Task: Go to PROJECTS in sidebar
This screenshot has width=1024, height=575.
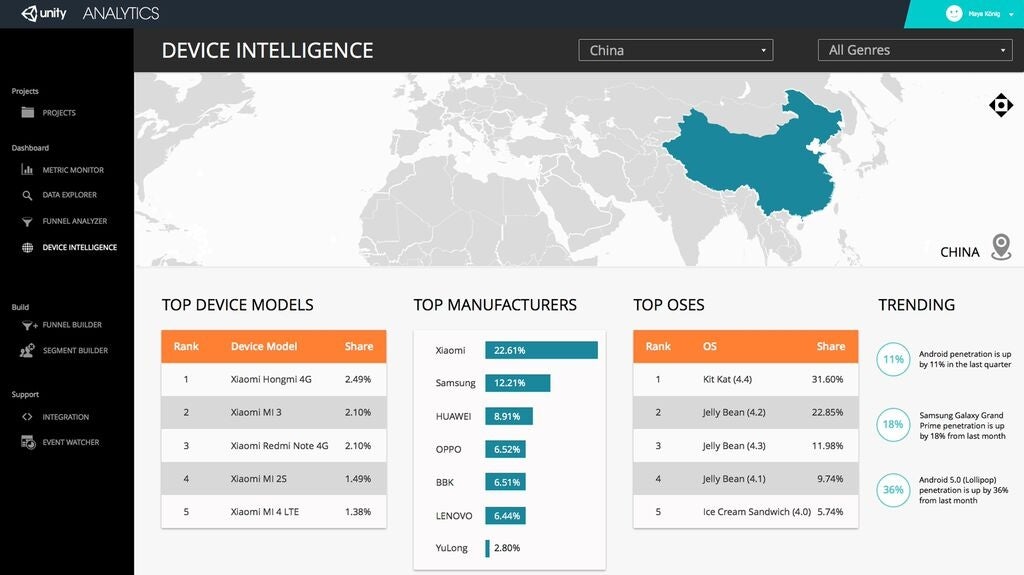Action: click(x=59, y=113)
